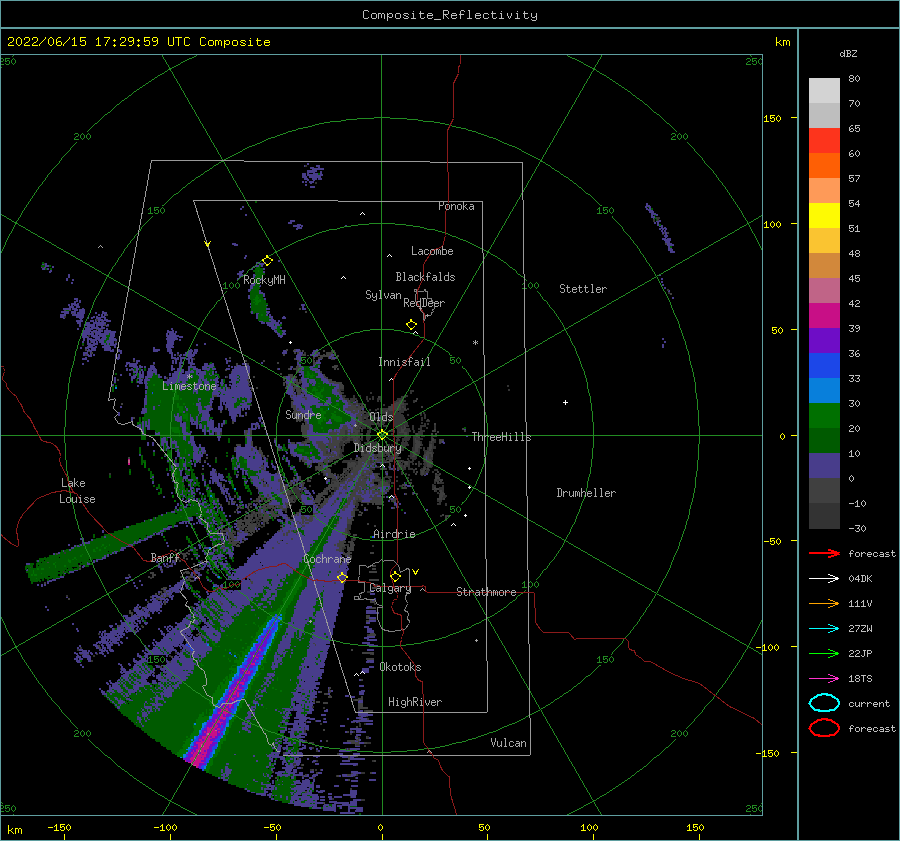900x841 pixels.
Task: Pick the blue 33-36 dBZ swatch
Action: 824,366
